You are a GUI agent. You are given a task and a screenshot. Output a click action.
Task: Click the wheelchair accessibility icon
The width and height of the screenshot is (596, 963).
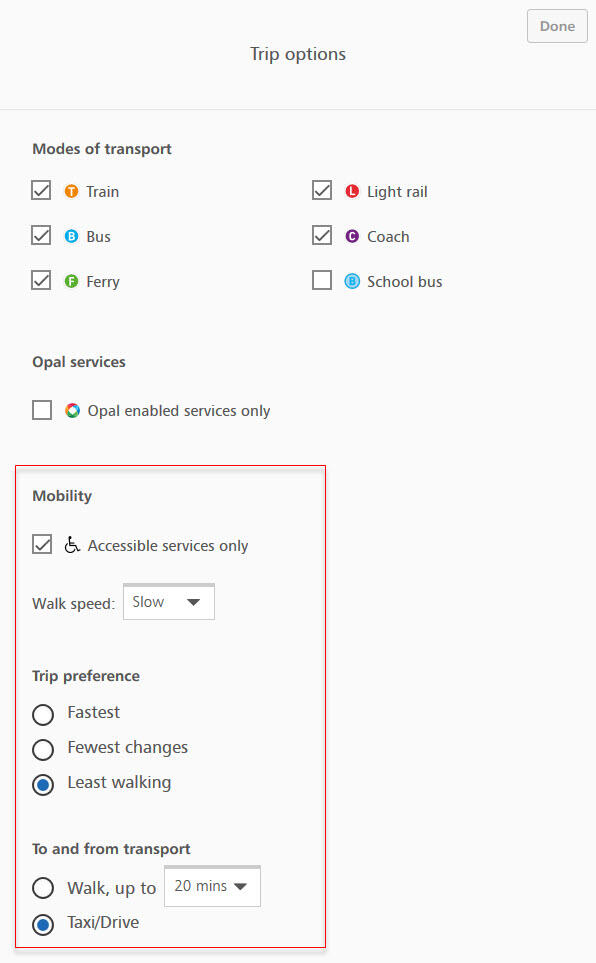pos(72,545)
